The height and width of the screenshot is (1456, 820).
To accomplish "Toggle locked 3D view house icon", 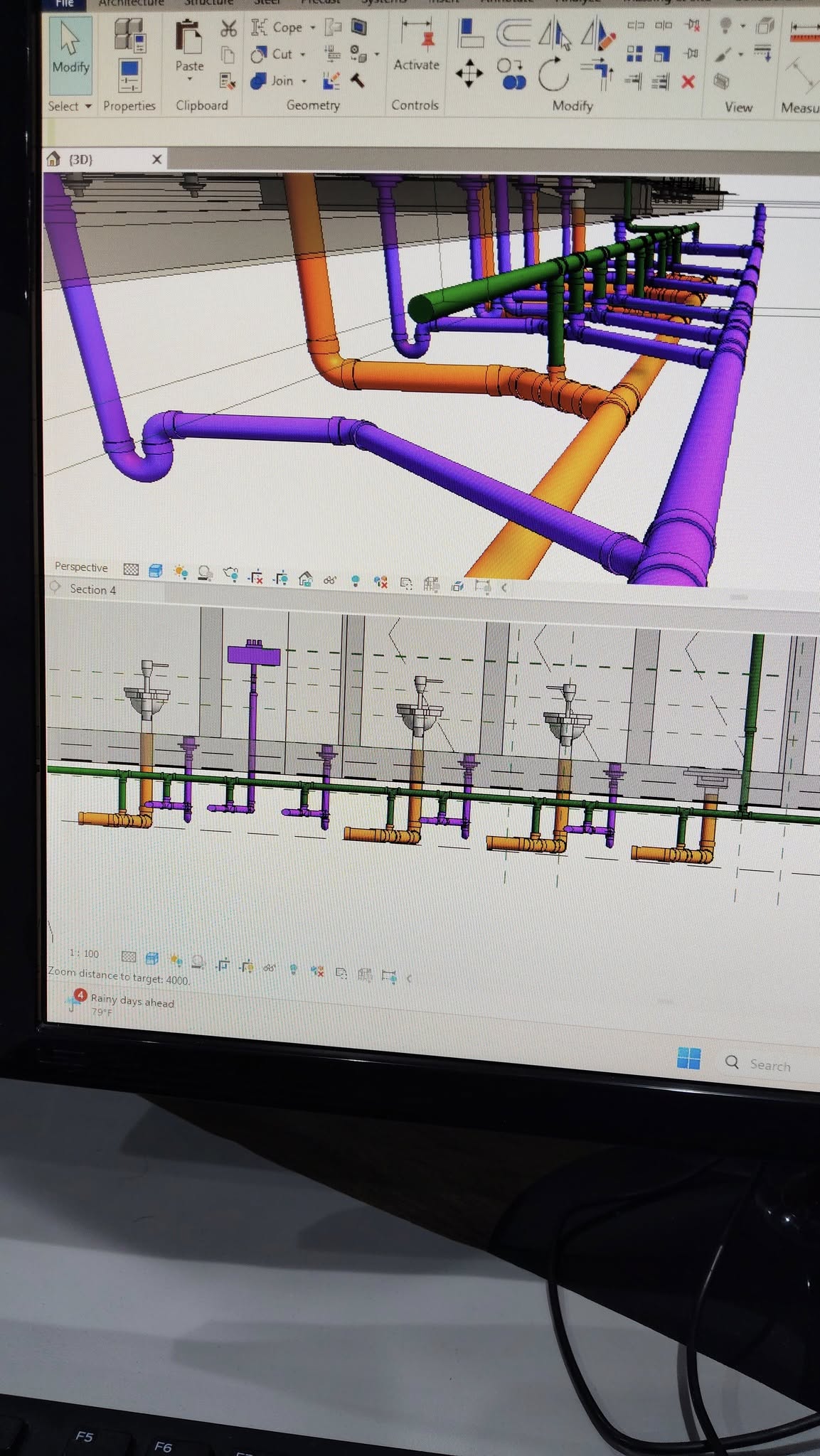I will pos(306,579).
